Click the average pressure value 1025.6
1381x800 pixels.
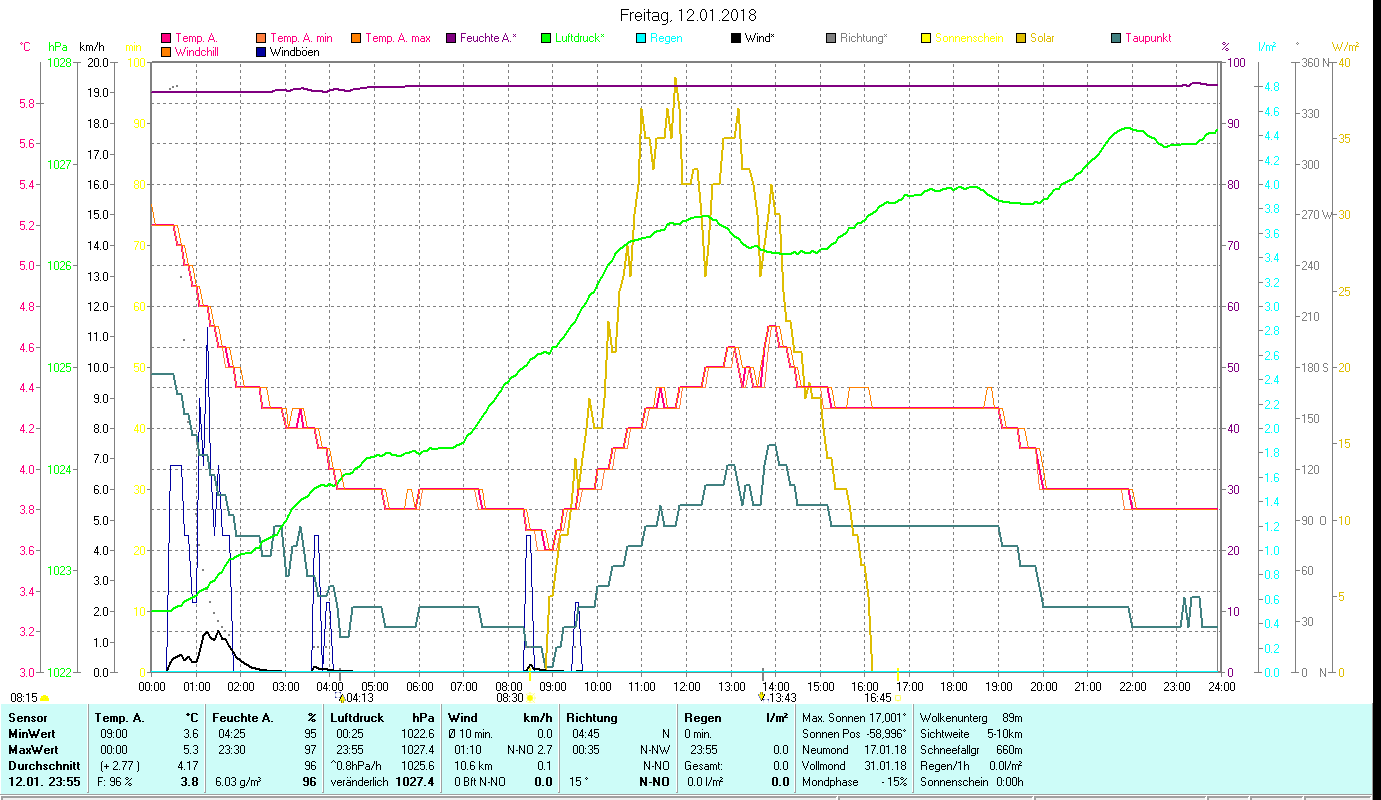[418, 766]
